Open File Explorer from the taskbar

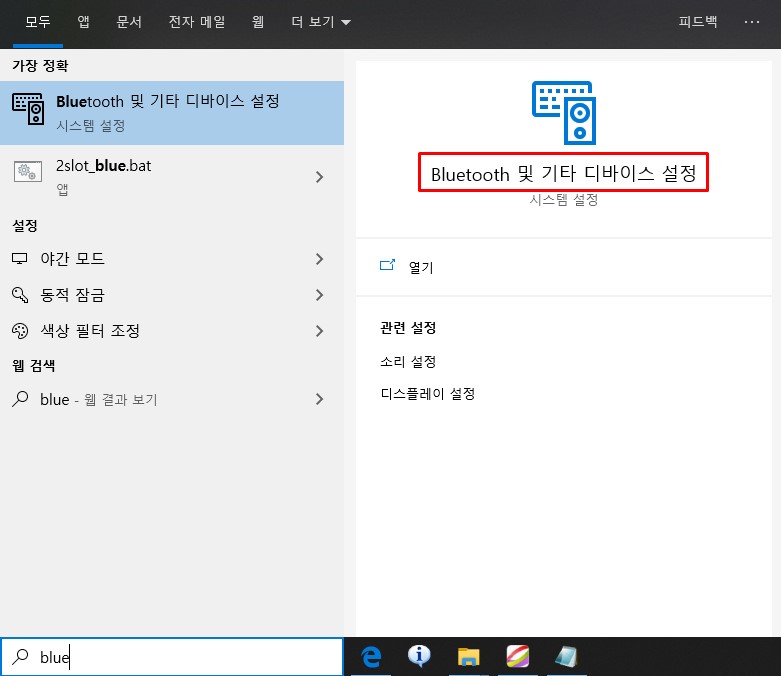coord(468,657)
